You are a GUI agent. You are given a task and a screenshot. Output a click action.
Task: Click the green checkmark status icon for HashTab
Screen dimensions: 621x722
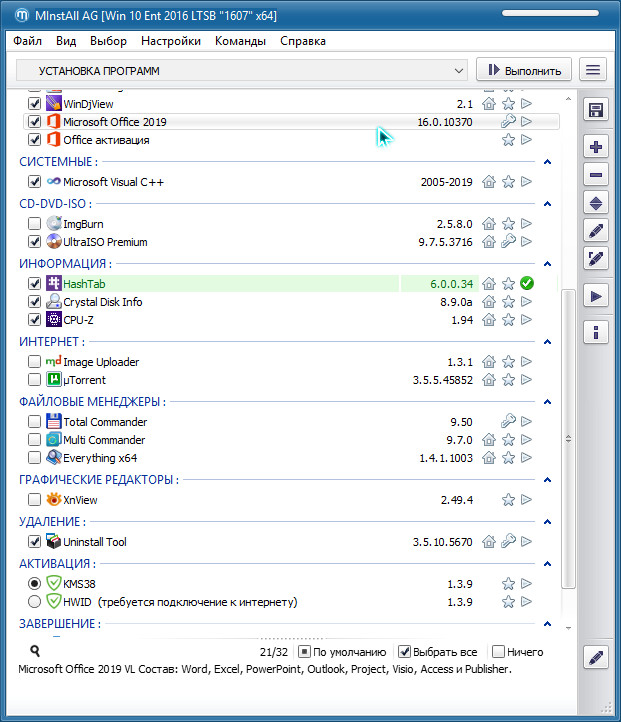(527, 283)
